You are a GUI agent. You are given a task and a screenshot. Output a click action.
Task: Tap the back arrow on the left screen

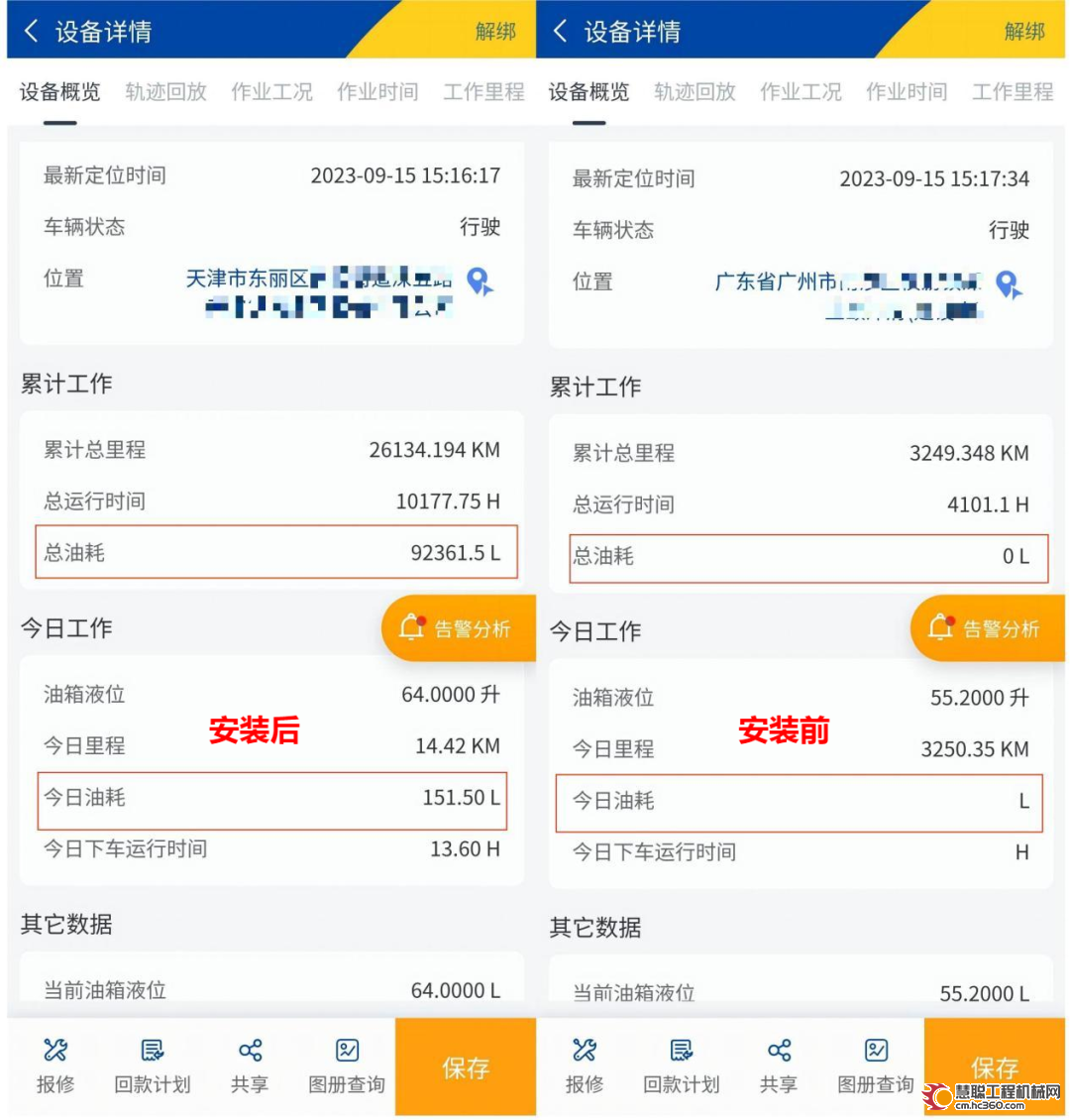pos(31,31)
